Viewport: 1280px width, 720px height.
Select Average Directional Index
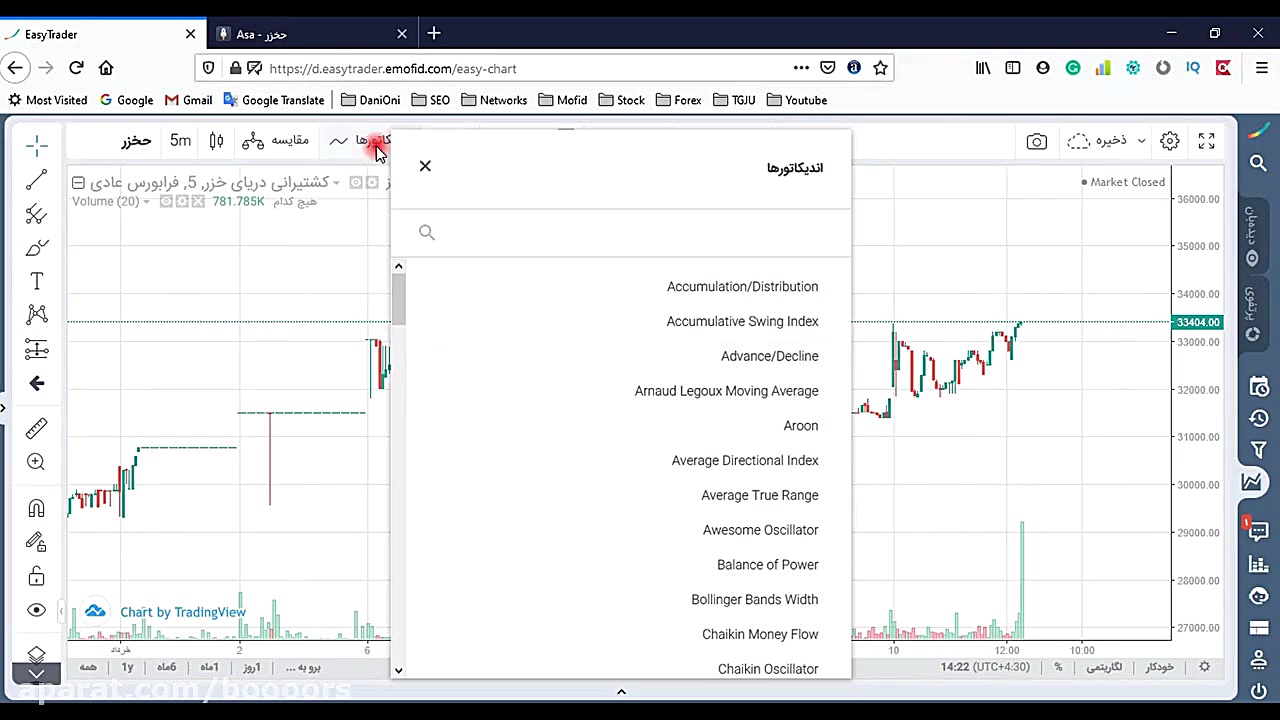[745, 461]
